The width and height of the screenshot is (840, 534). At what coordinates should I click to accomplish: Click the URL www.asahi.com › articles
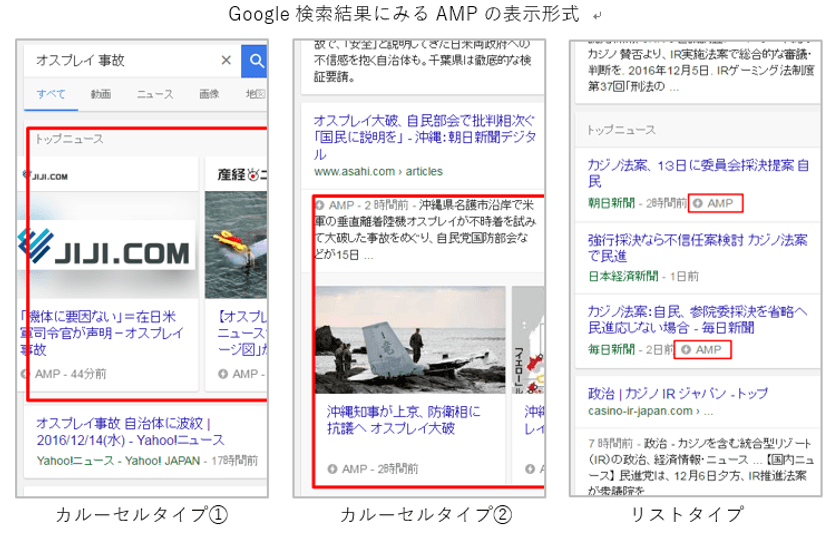coord(378,171)
